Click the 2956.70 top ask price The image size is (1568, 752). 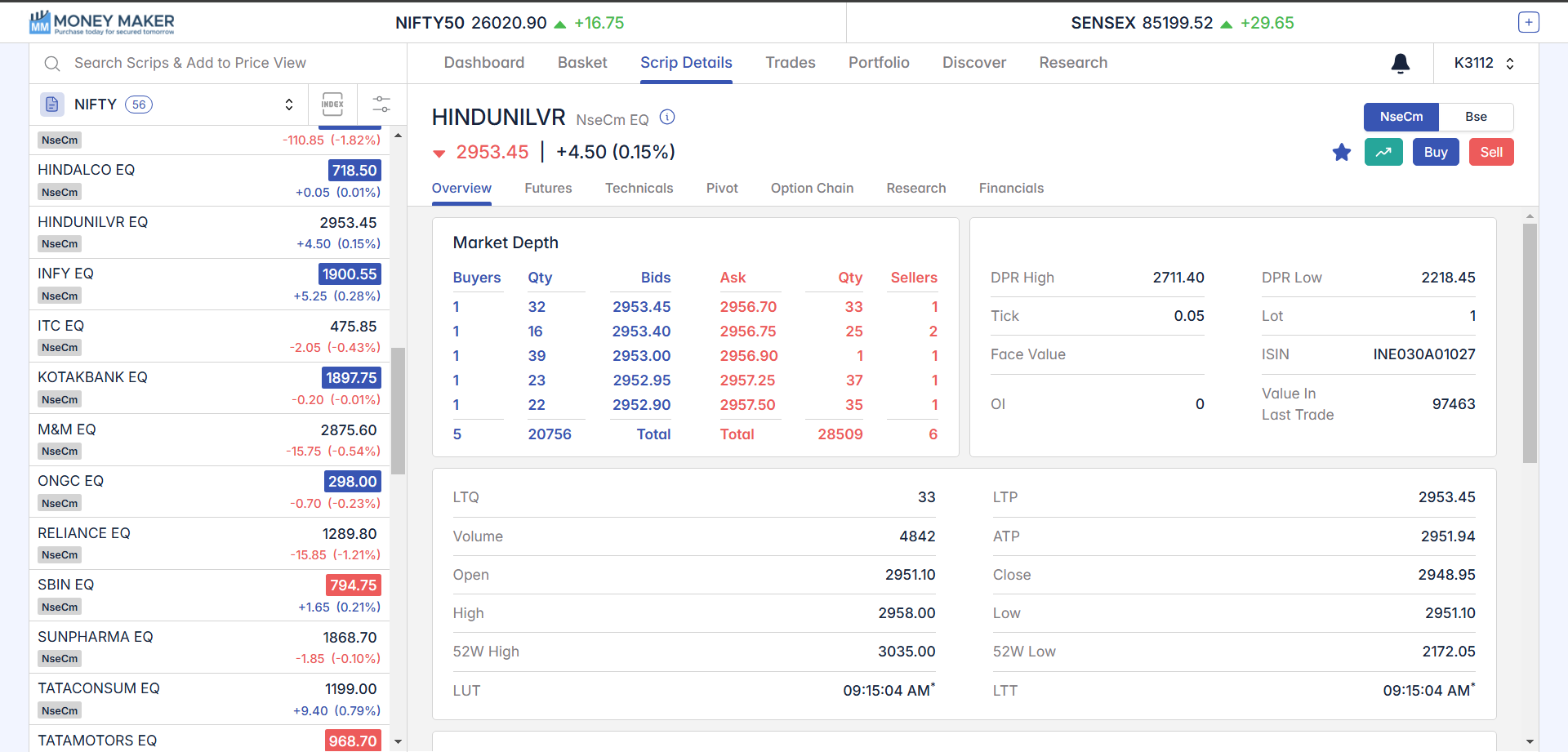pos(748,307)
